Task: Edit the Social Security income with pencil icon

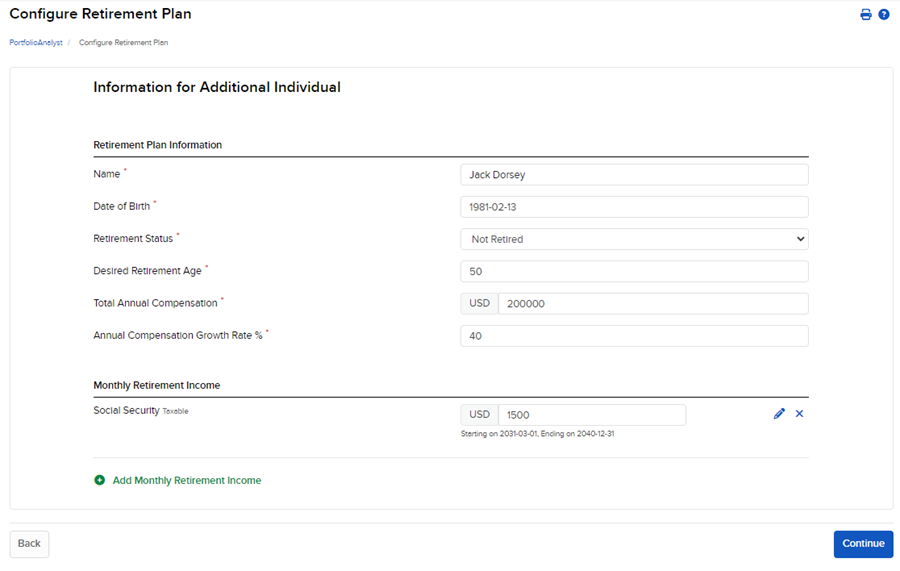Action: click(x=779, y=414)
